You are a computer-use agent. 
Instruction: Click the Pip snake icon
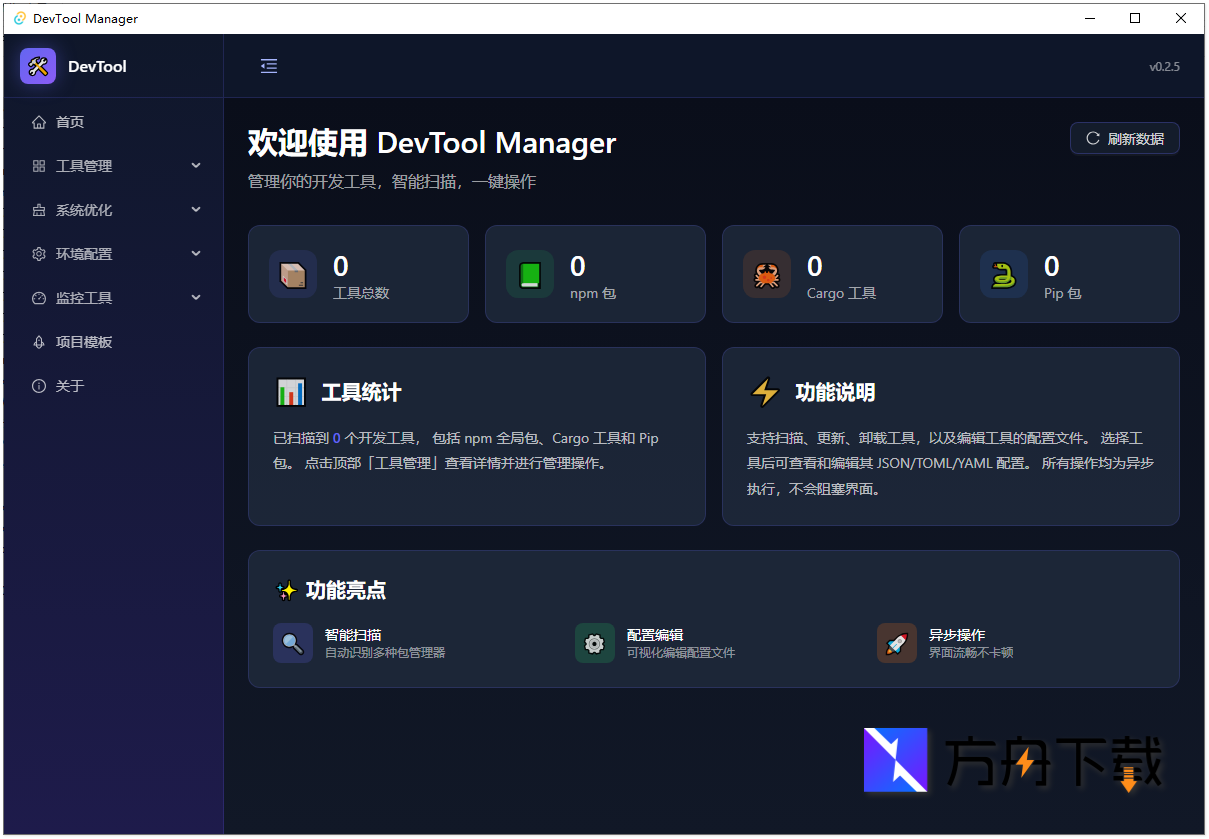(x=1004, y=273)
